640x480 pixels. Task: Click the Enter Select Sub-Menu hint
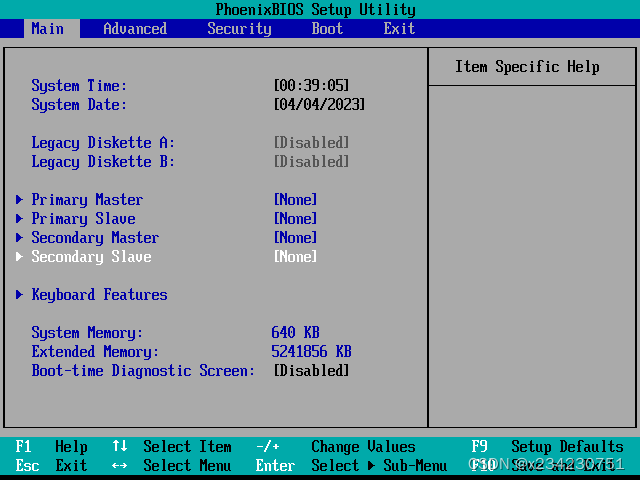[351, 465]
